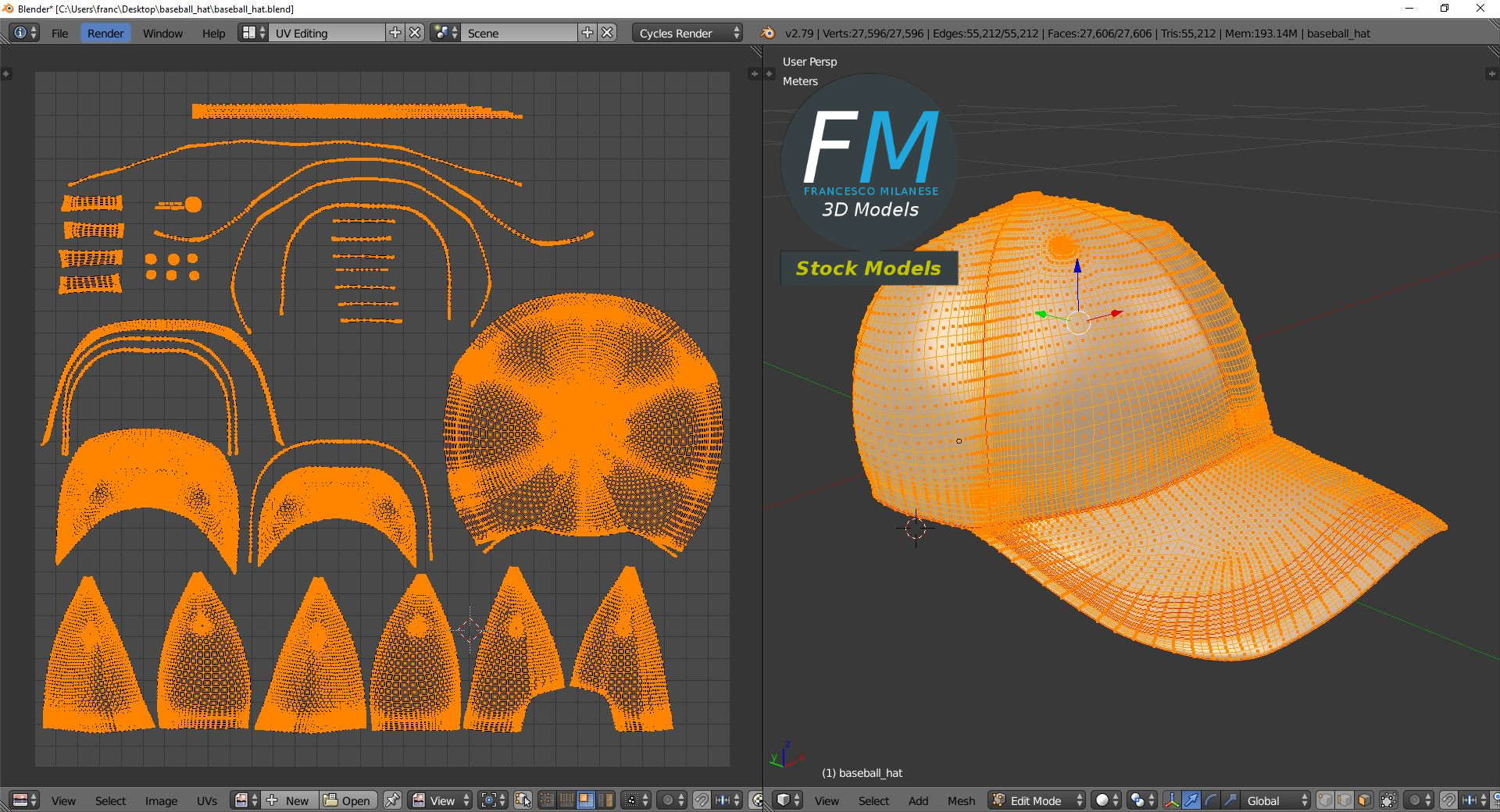This screenshot has width=1500, height=812.
Task: Pin the image in UV editor
Action: 392,800
